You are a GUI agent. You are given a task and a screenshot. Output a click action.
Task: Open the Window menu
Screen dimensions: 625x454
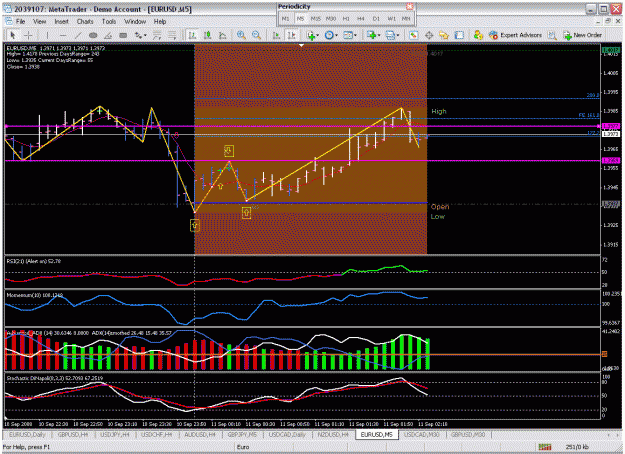pyautogui.click(x=135, y=22)
